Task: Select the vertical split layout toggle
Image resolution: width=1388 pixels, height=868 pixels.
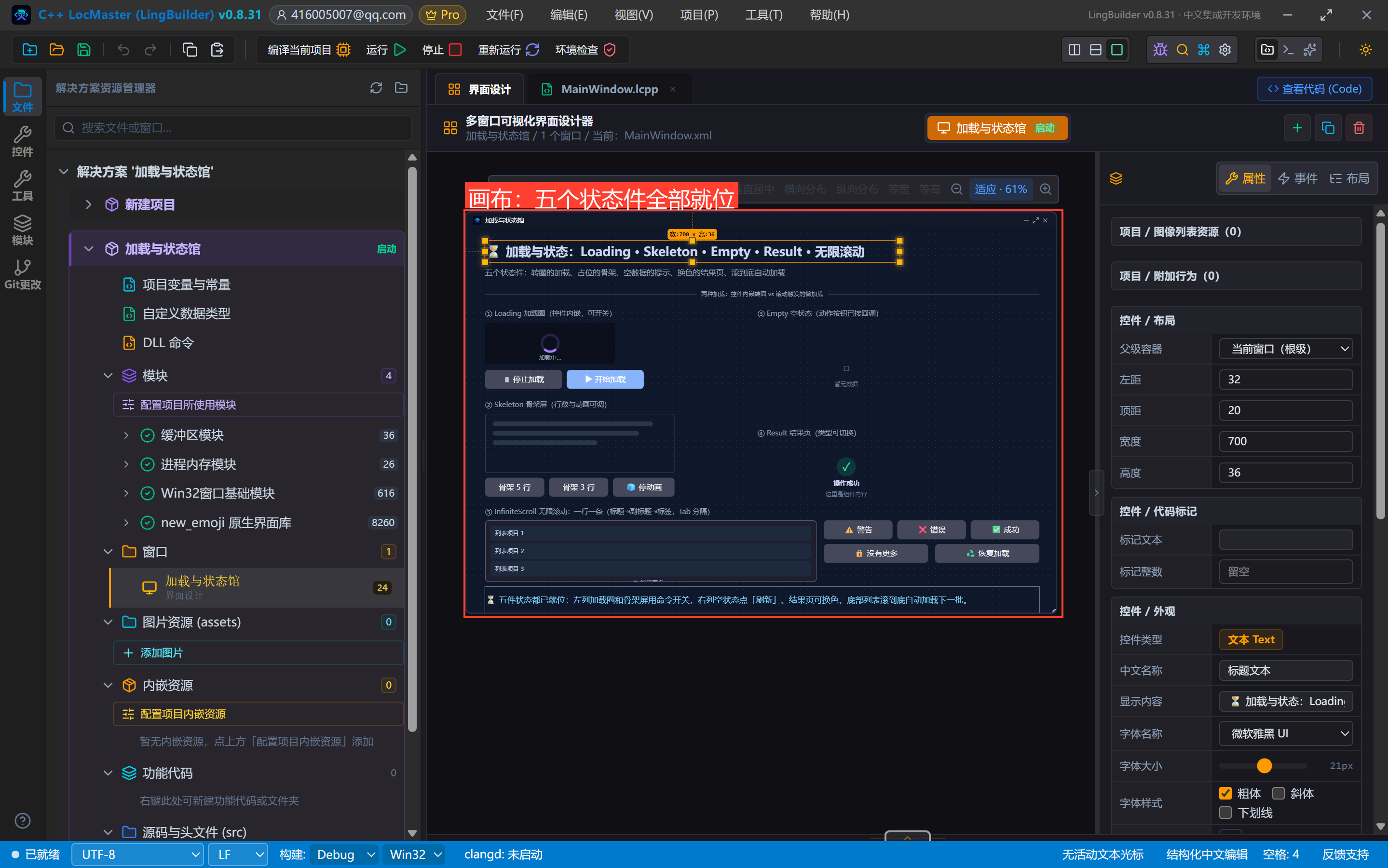Action: click(1074, 49)
